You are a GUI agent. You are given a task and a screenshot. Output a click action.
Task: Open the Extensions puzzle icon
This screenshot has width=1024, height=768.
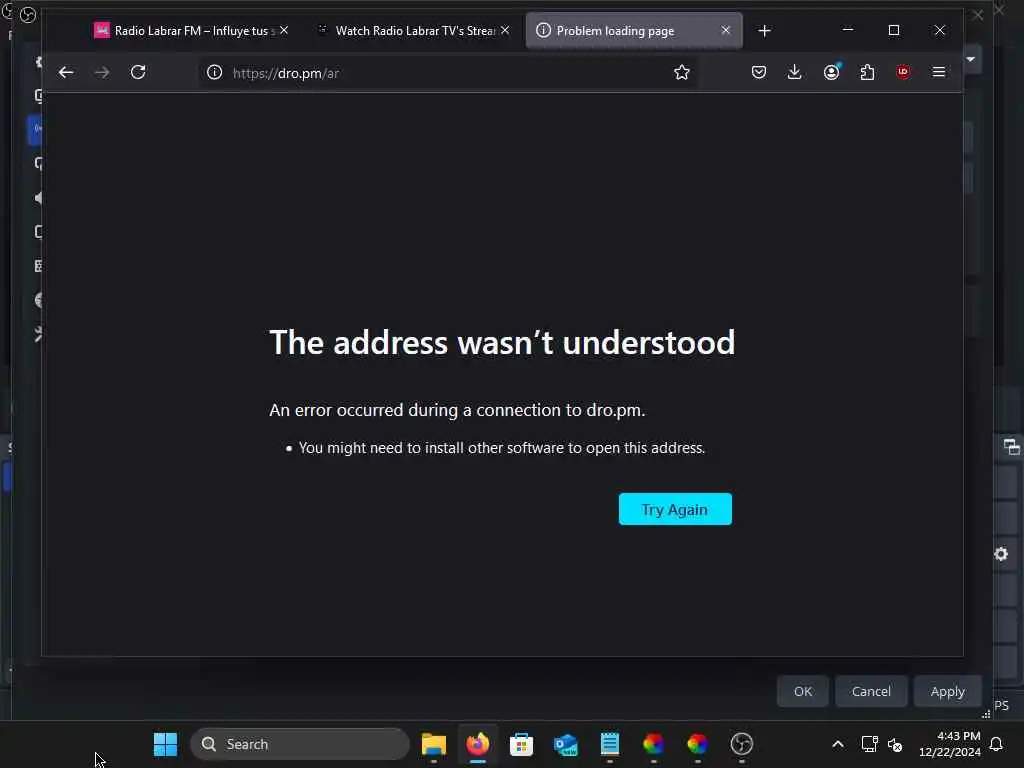[867, 72]
